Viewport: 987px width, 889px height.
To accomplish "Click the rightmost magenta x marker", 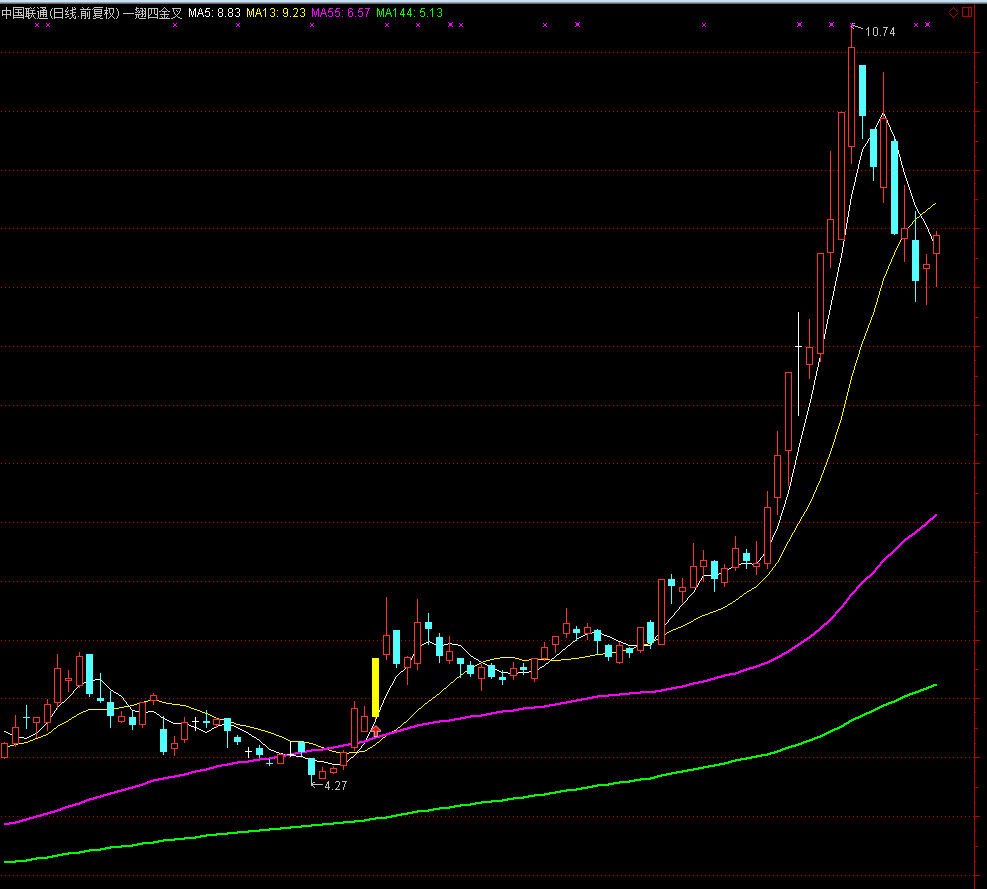I will [928, 25].
